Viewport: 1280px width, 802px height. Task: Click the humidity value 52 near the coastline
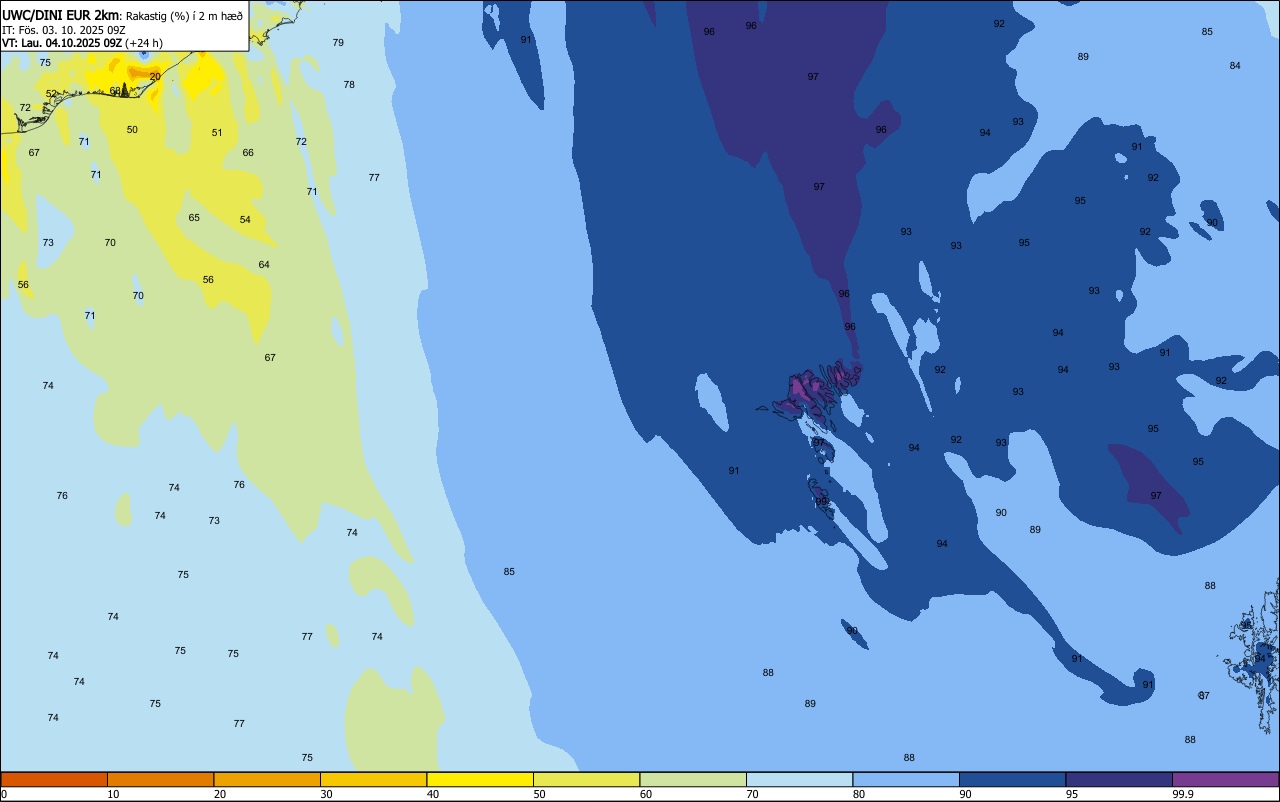[x=51, y=94]
